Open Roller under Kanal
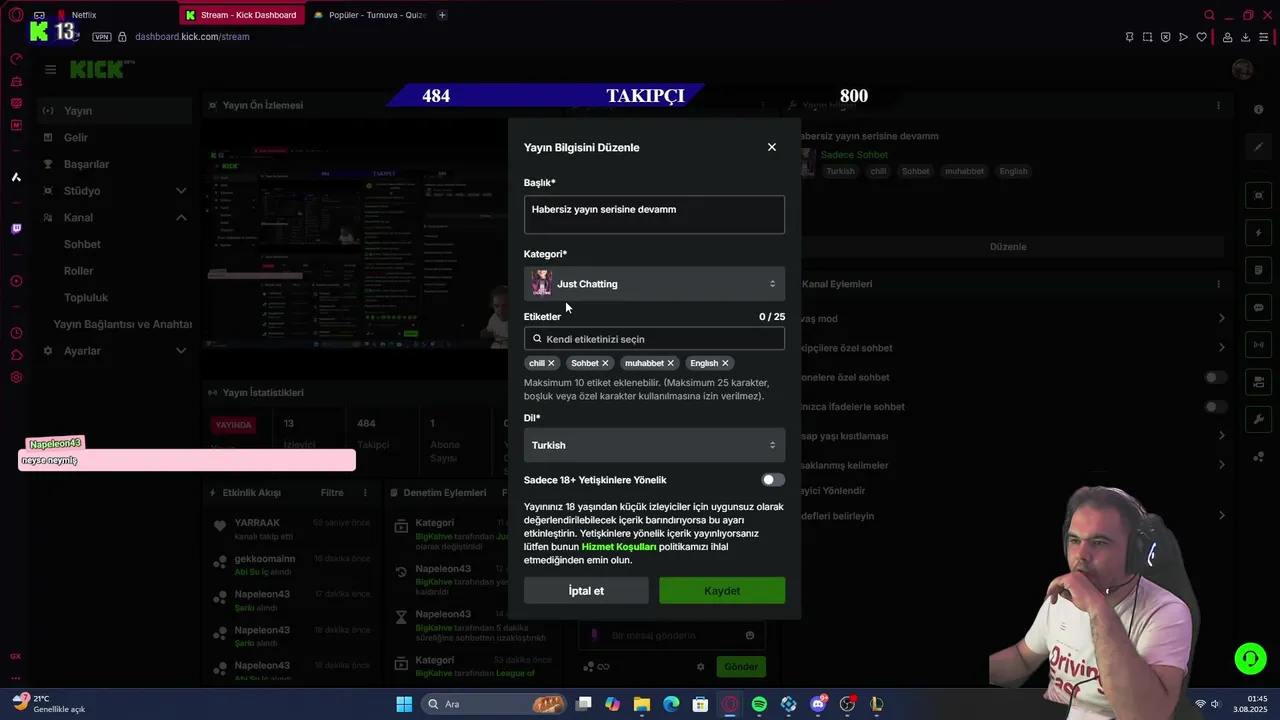The height and width of the screenshot is (720, 1280). tap(78, 271)
